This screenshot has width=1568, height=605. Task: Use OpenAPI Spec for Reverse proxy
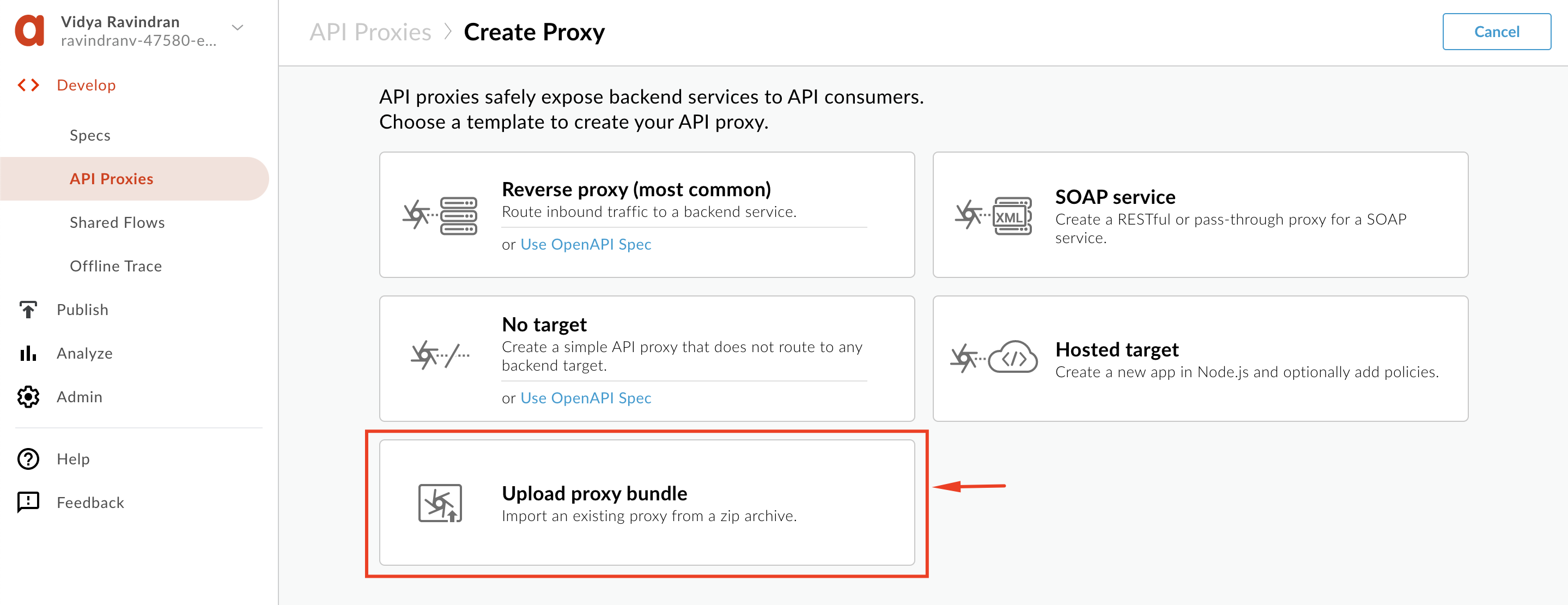pos(586,244)
